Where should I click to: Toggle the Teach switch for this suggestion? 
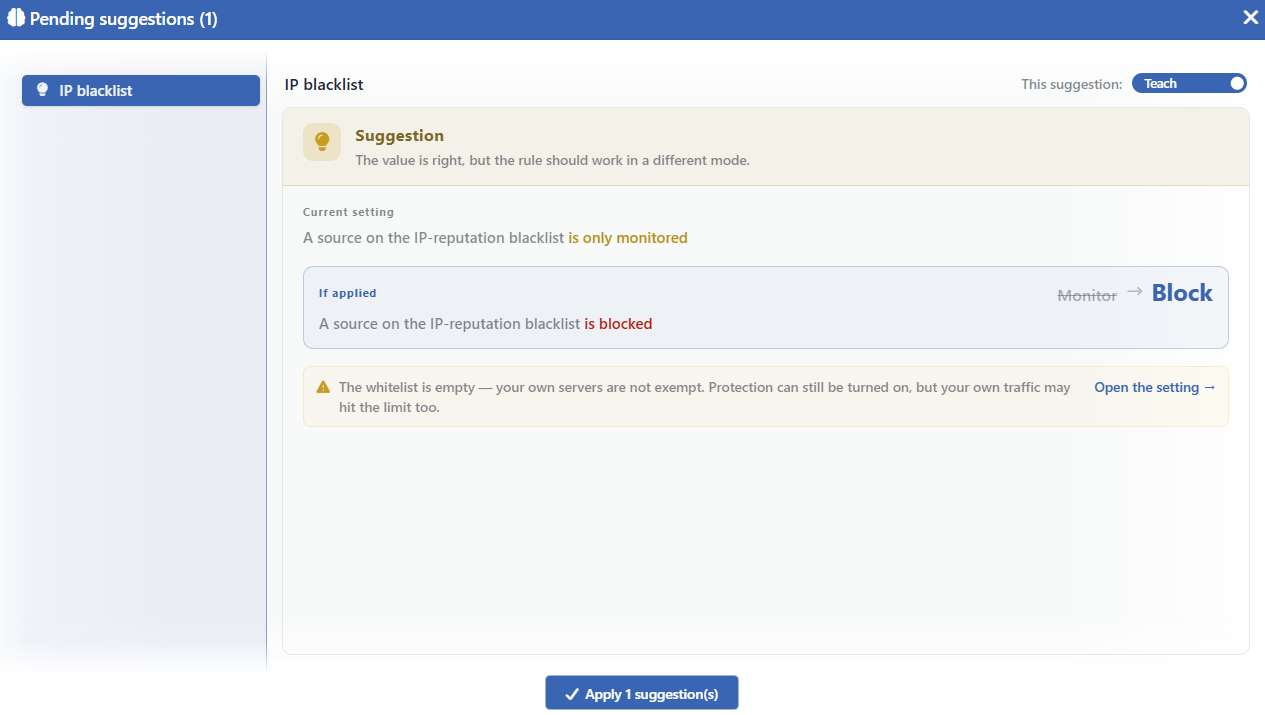[x=1190, y=84]
